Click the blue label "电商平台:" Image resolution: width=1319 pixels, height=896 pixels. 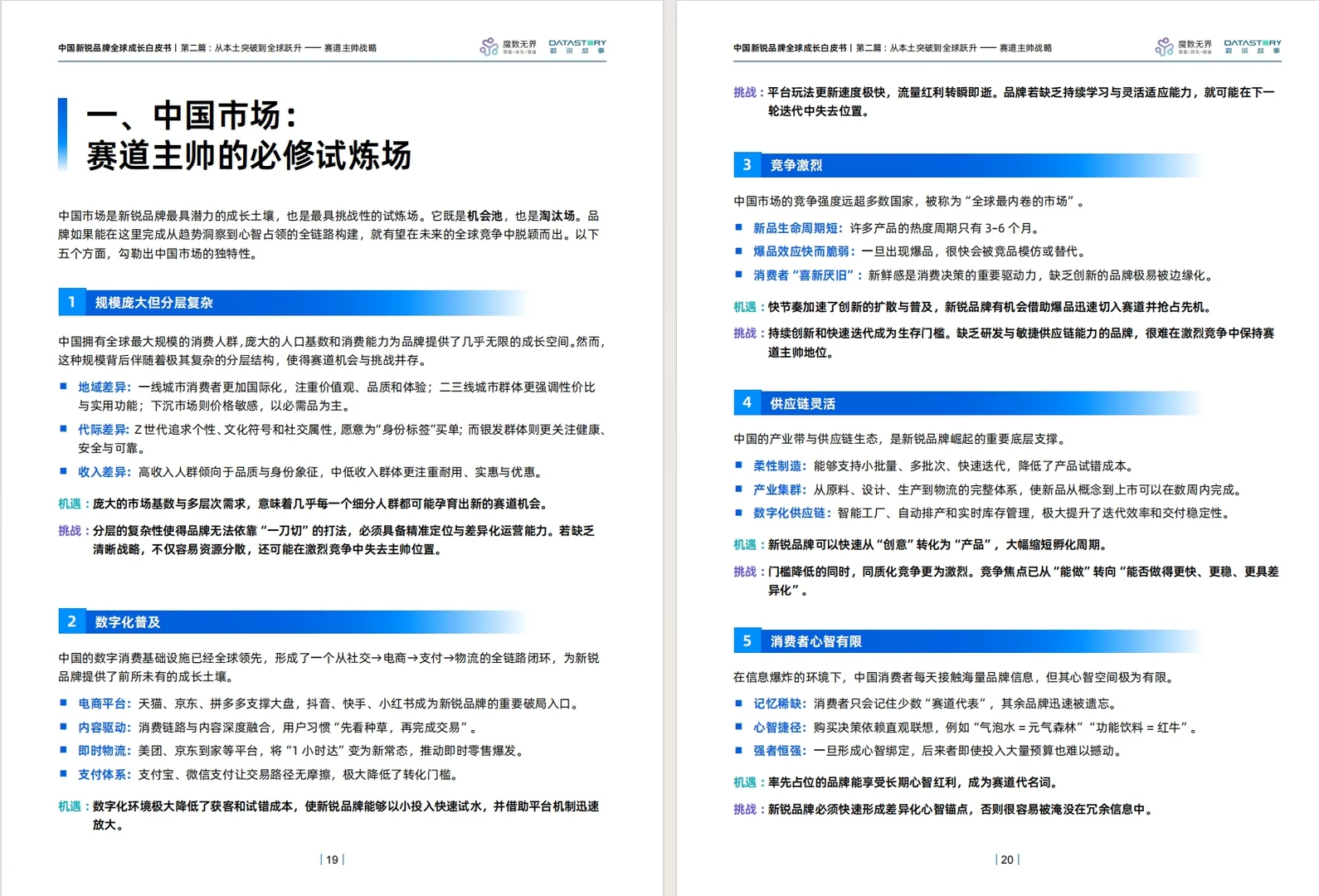tap(105, 704)
